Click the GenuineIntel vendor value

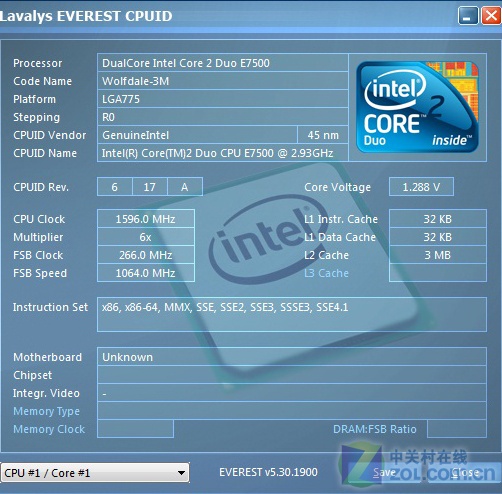pyautogui.click(x=197, y=135)
